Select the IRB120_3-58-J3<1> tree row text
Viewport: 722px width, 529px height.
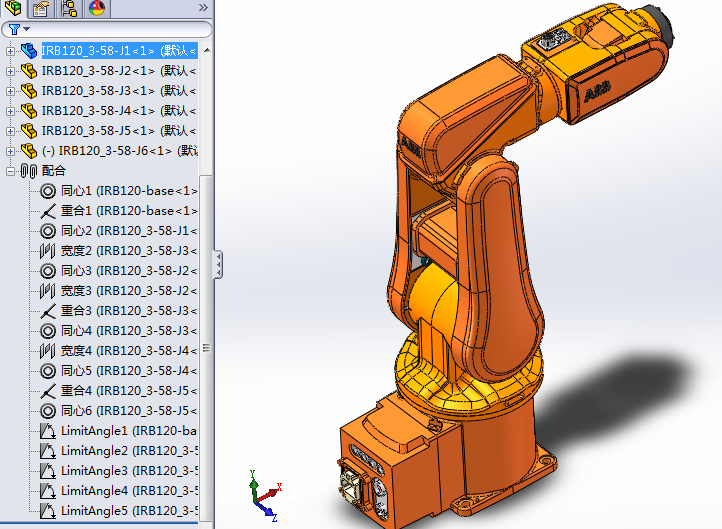(x=119, y=91)
